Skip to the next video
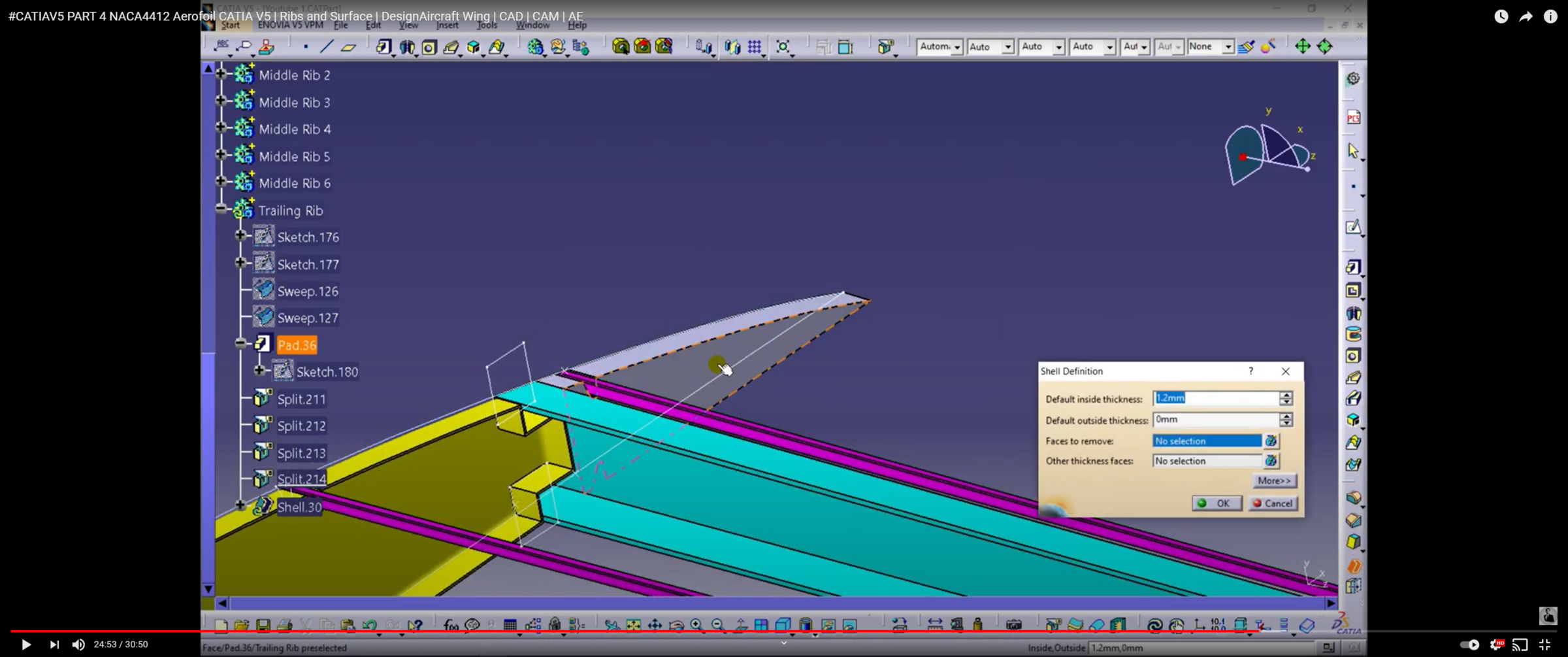Viewport: 1568px width, 657px height. coord(54,645)
